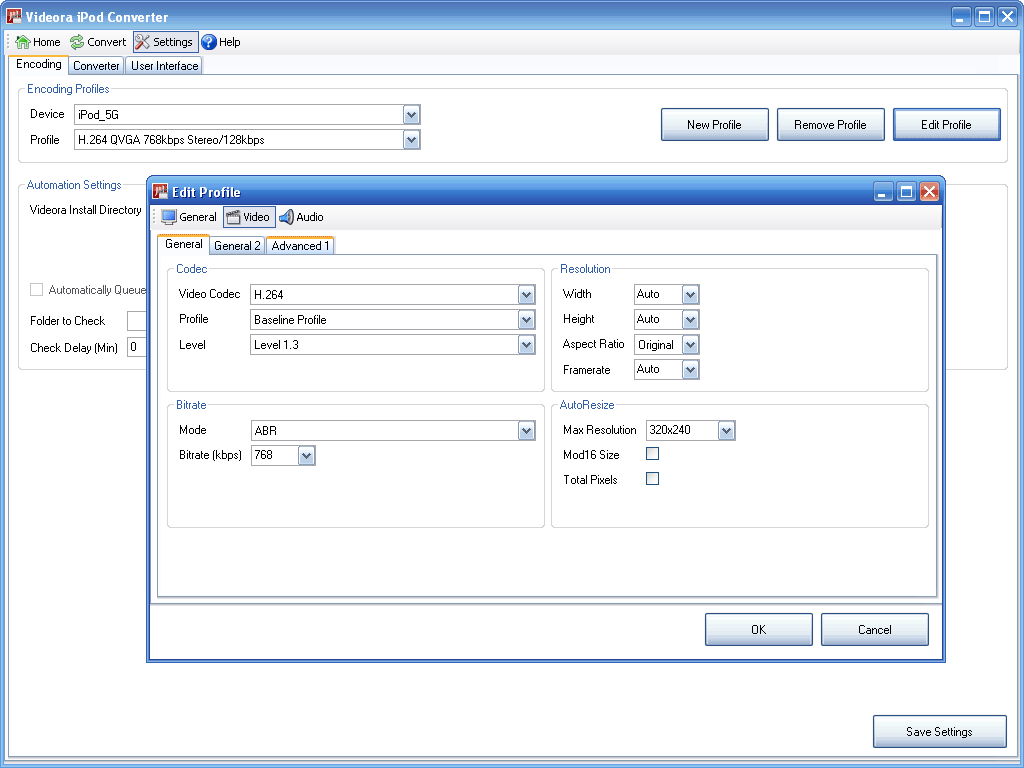Screen dimensions: 1024x768
Task: Switch to the Converter tab
Action: [x=96, y=65]
